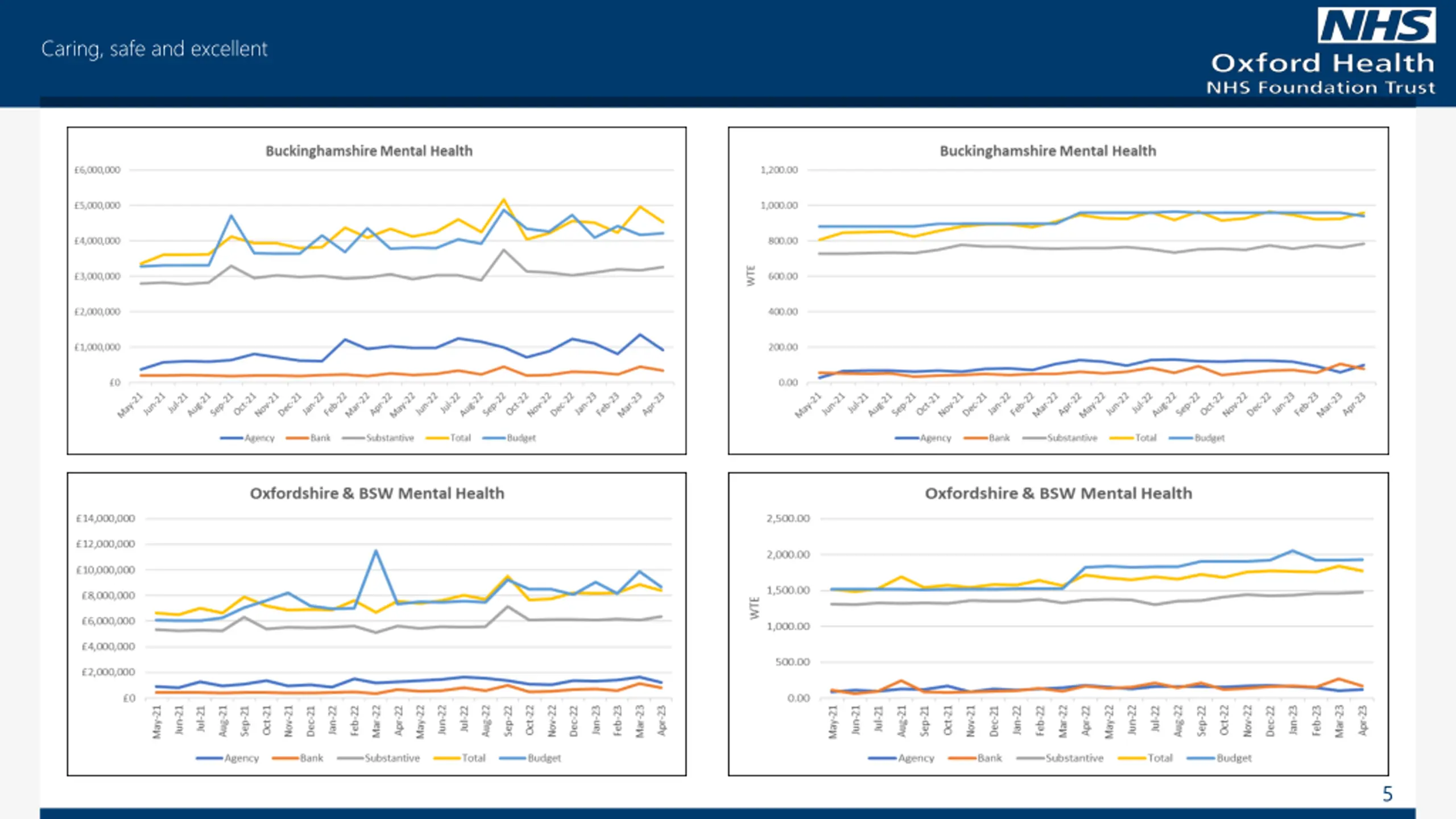Click the 1,500.00 axis label in Oxfordshire WTE chart

click(788, 590)
